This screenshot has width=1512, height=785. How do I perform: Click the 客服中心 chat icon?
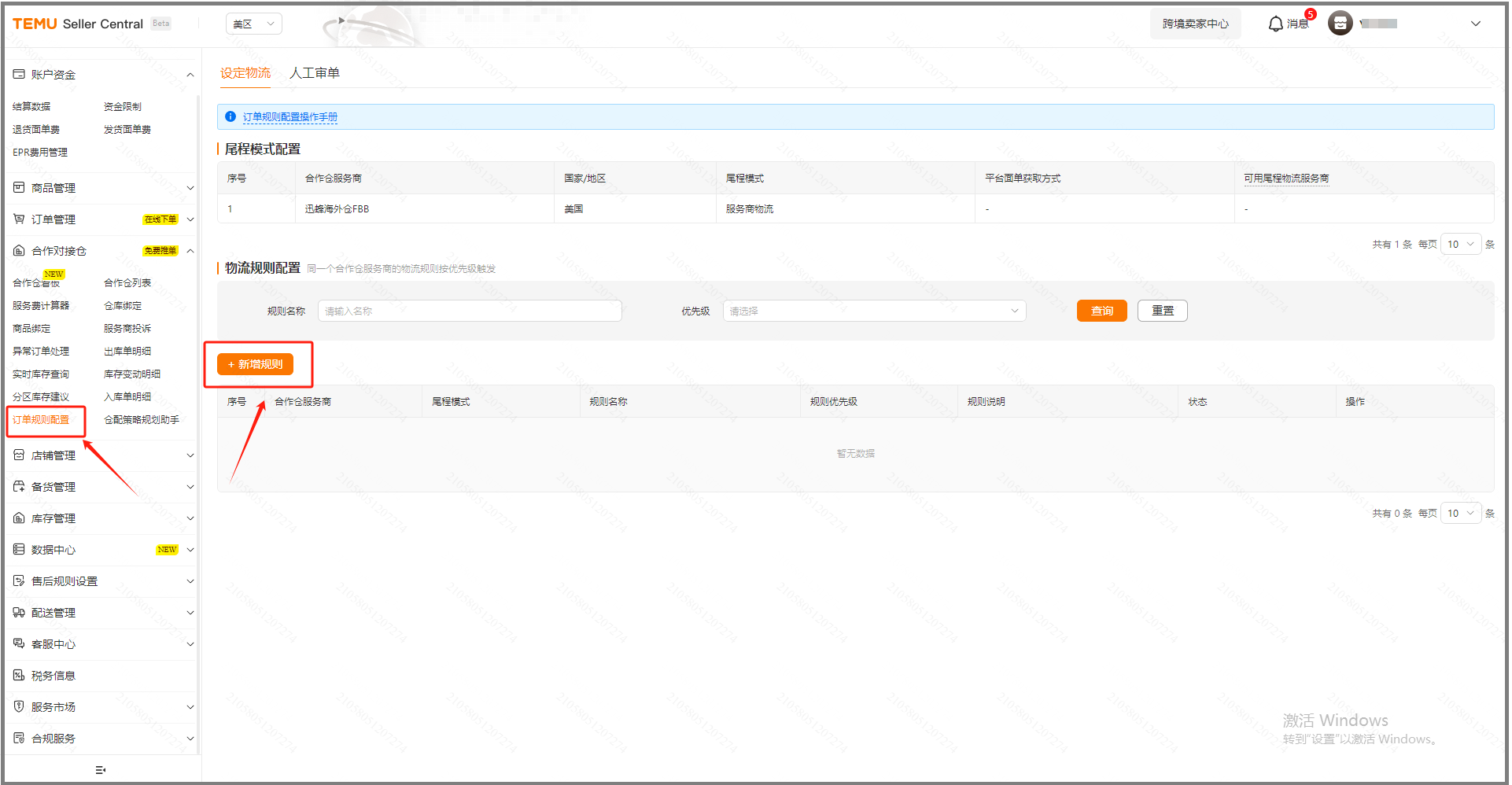coord(19,644)
